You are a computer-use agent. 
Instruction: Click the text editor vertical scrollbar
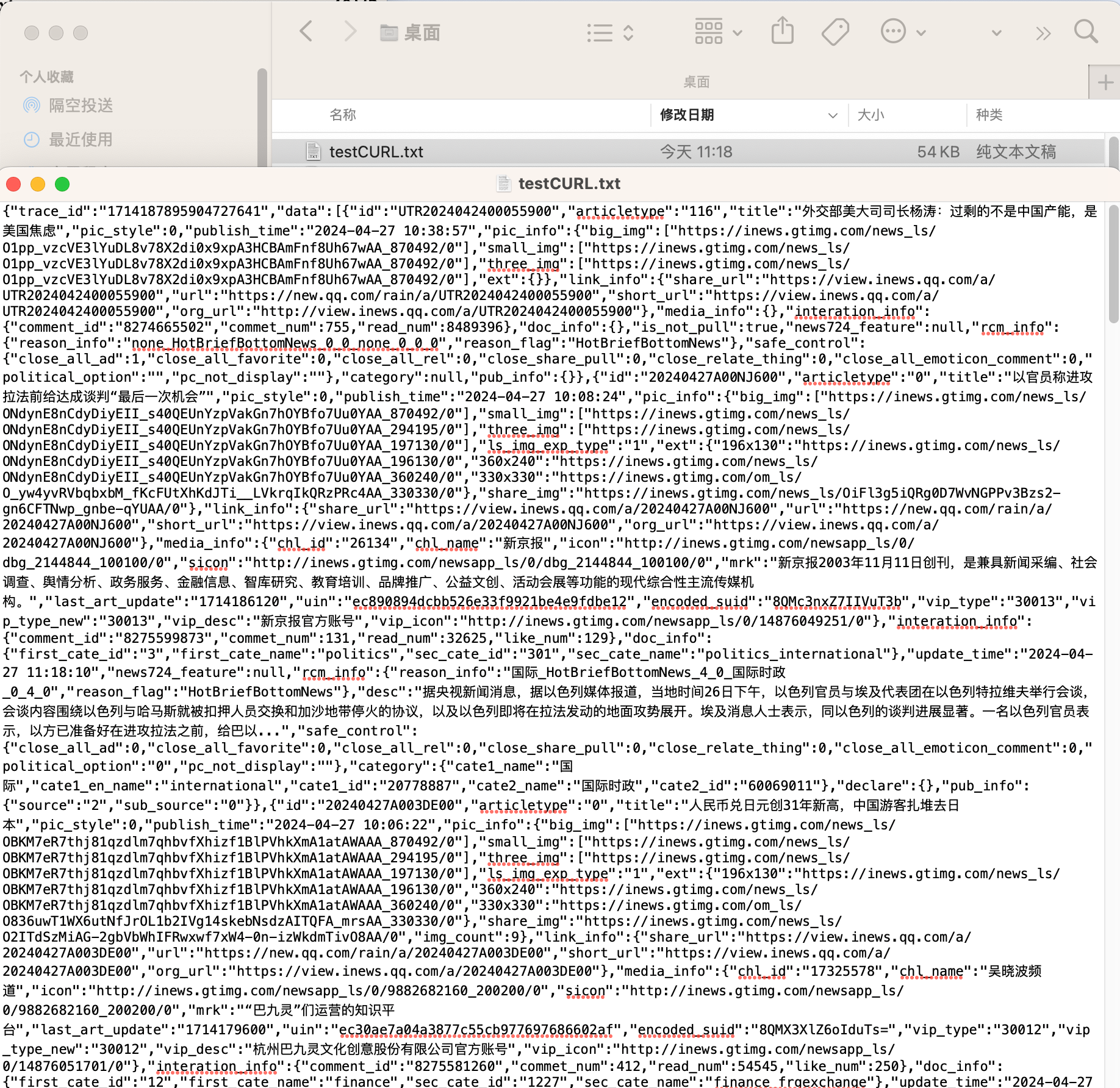1113,262
